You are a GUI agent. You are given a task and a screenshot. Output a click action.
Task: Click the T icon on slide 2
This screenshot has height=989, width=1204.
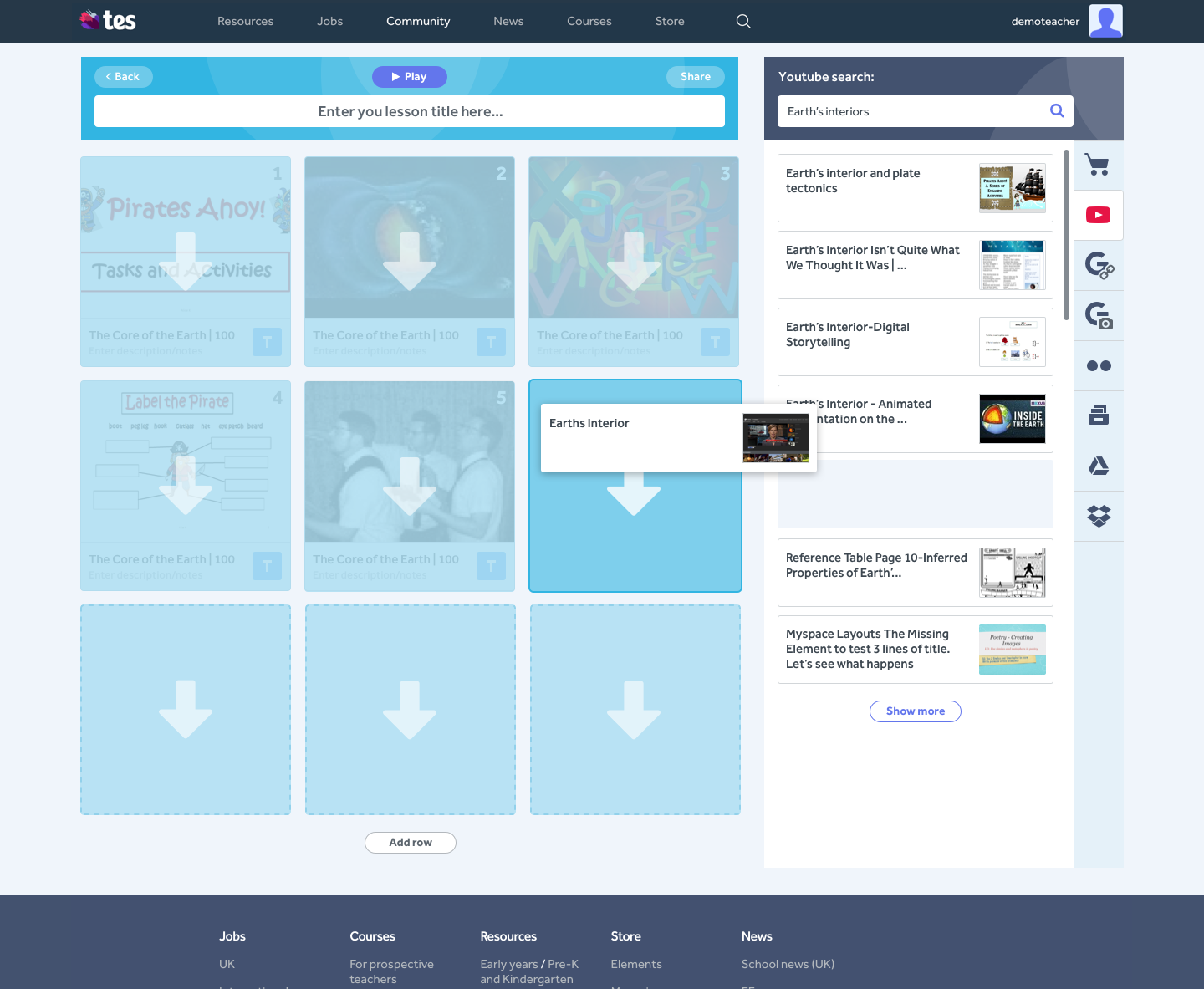pos(491,341)
